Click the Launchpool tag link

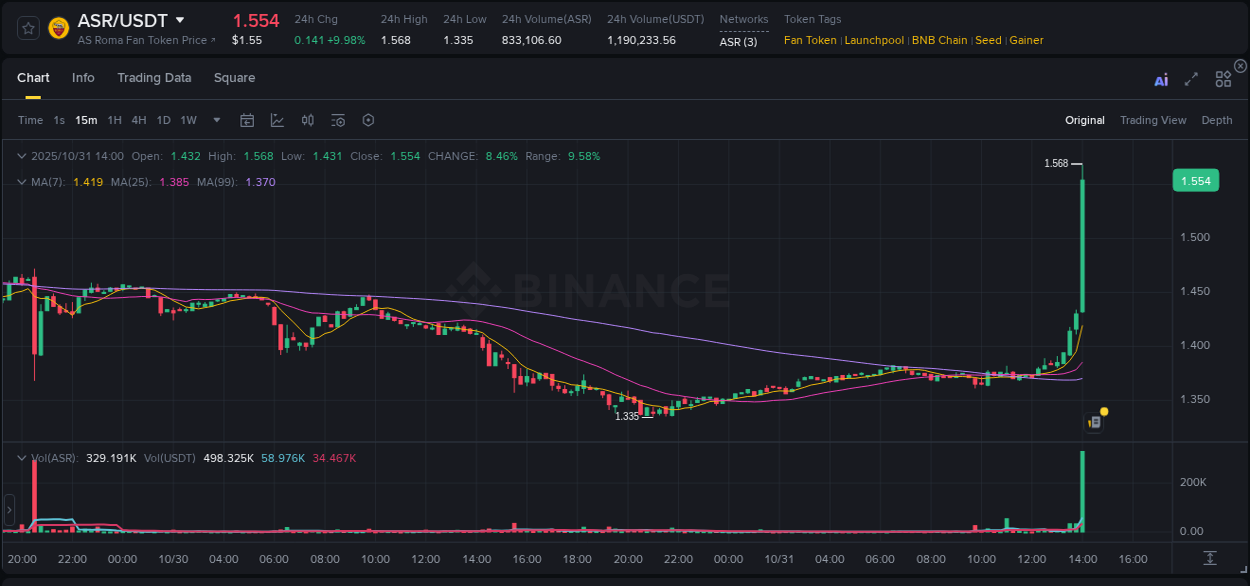point(874,41)
